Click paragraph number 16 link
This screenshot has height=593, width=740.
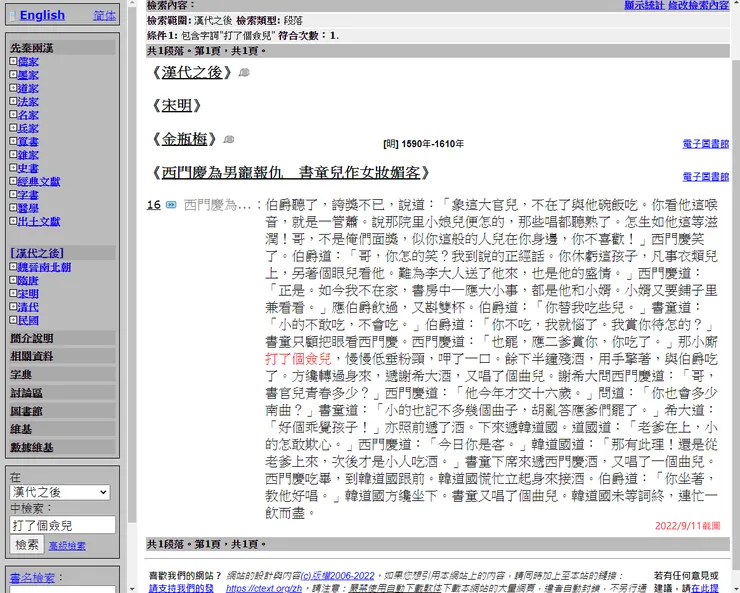point(154,205)
